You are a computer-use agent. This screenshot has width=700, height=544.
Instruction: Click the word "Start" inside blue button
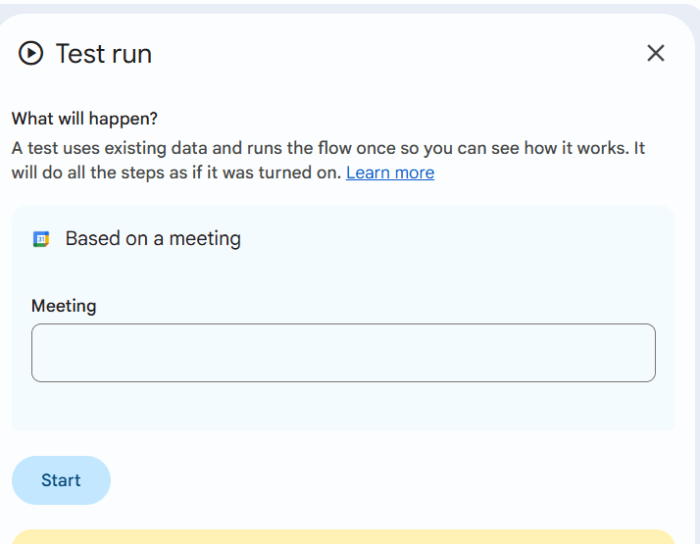[61, 481]
